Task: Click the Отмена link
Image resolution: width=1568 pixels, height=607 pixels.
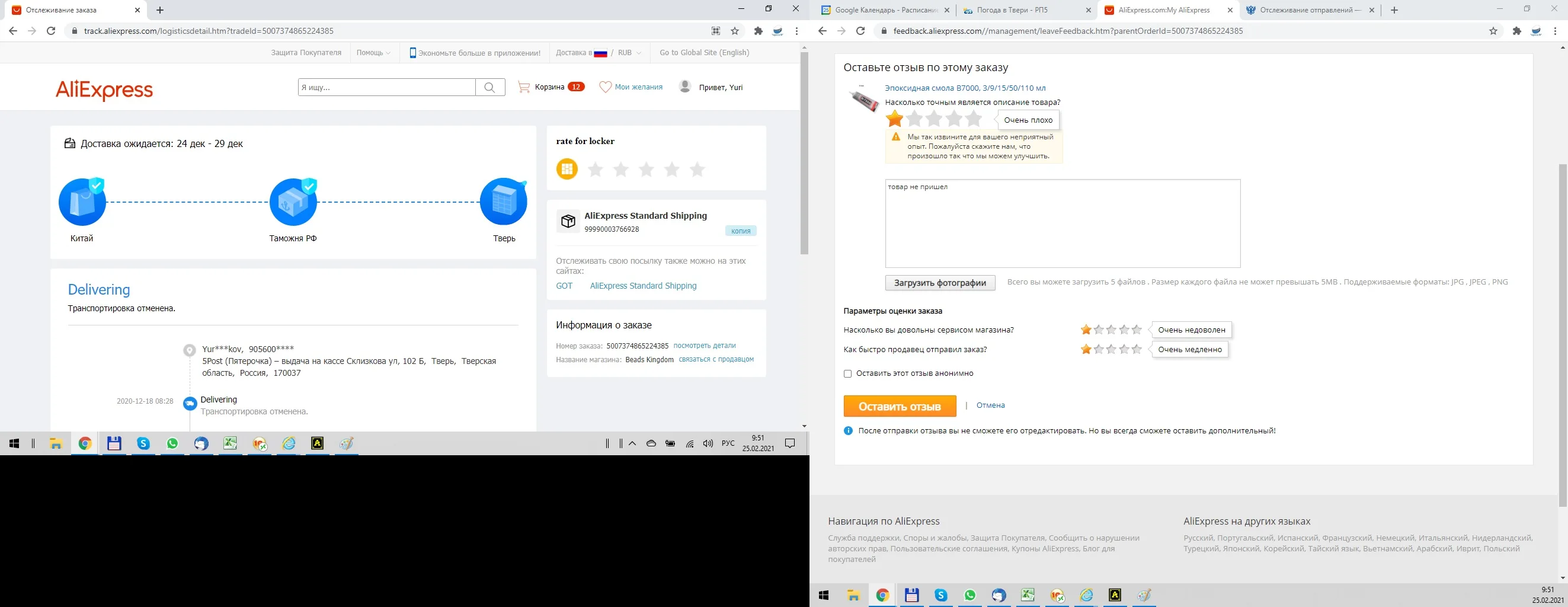Action: (x=990, y=405)
